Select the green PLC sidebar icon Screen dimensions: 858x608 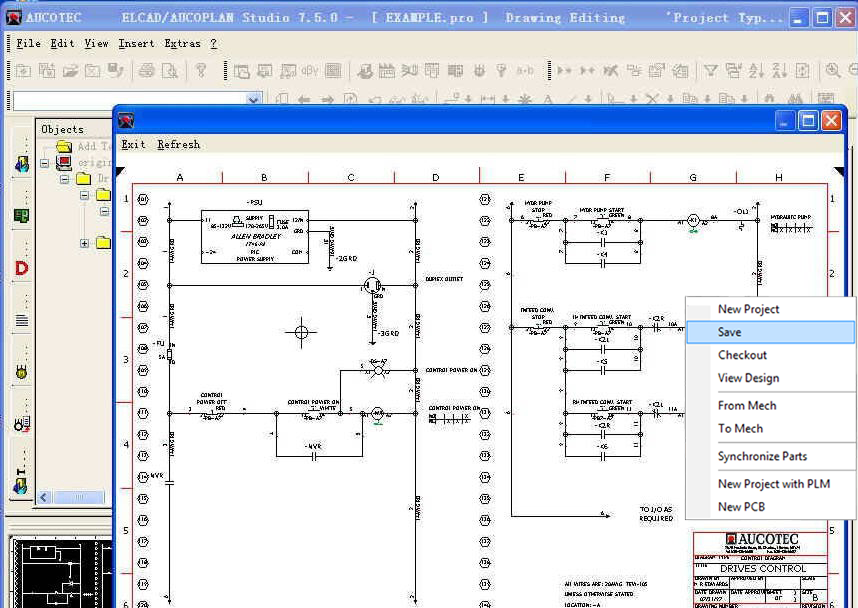[20, 215]
